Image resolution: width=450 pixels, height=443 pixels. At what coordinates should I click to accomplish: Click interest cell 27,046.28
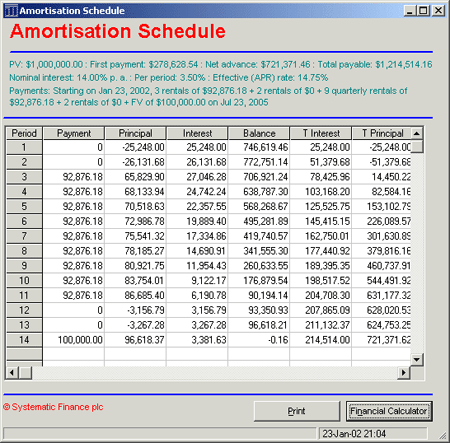pos(197,177)
